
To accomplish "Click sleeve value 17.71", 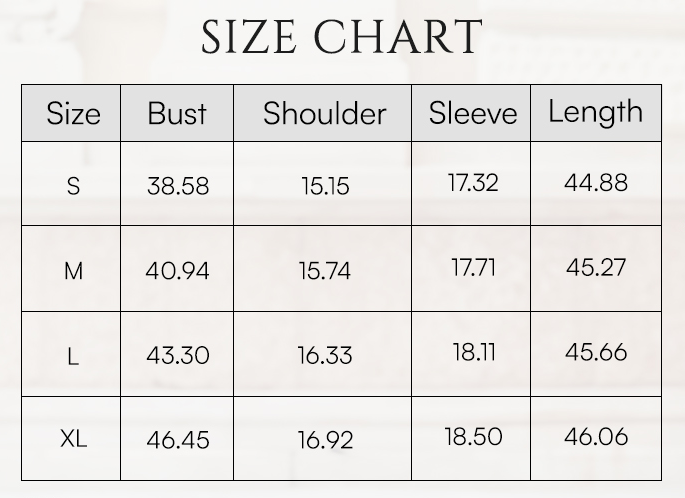I will [x=474, y=267].
